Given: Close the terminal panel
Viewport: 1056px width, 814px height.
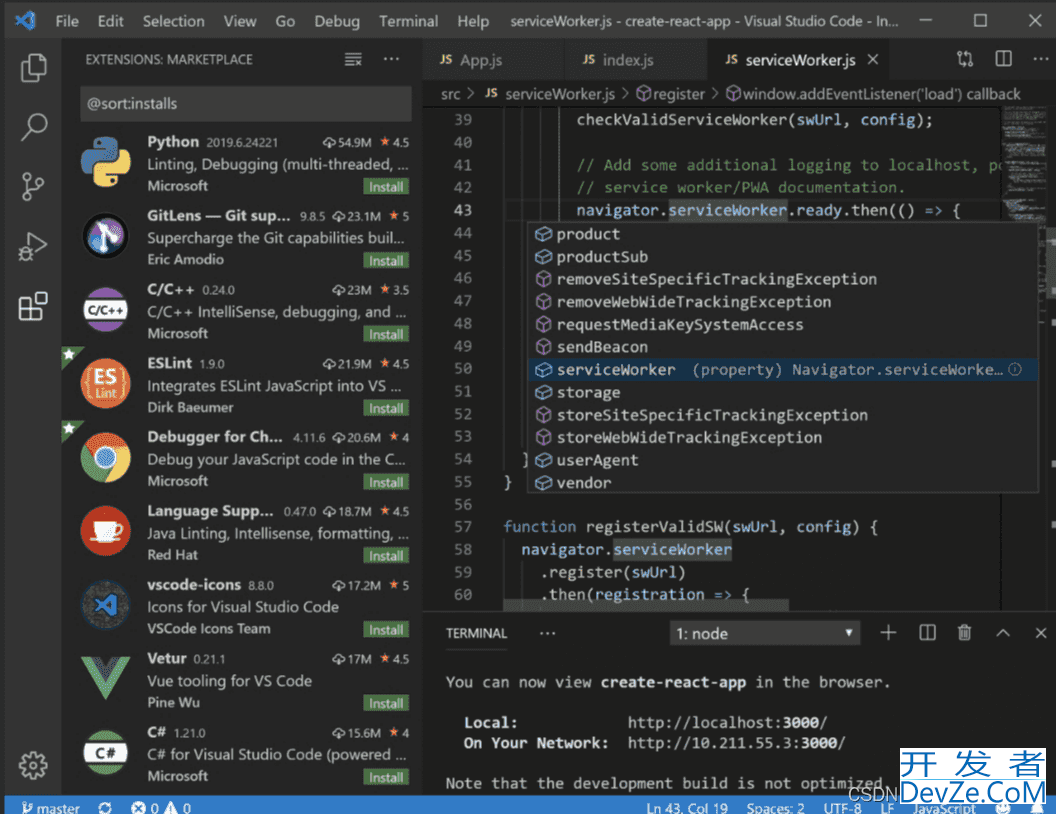Looking at the screenshot, I should pos(1041,633).
